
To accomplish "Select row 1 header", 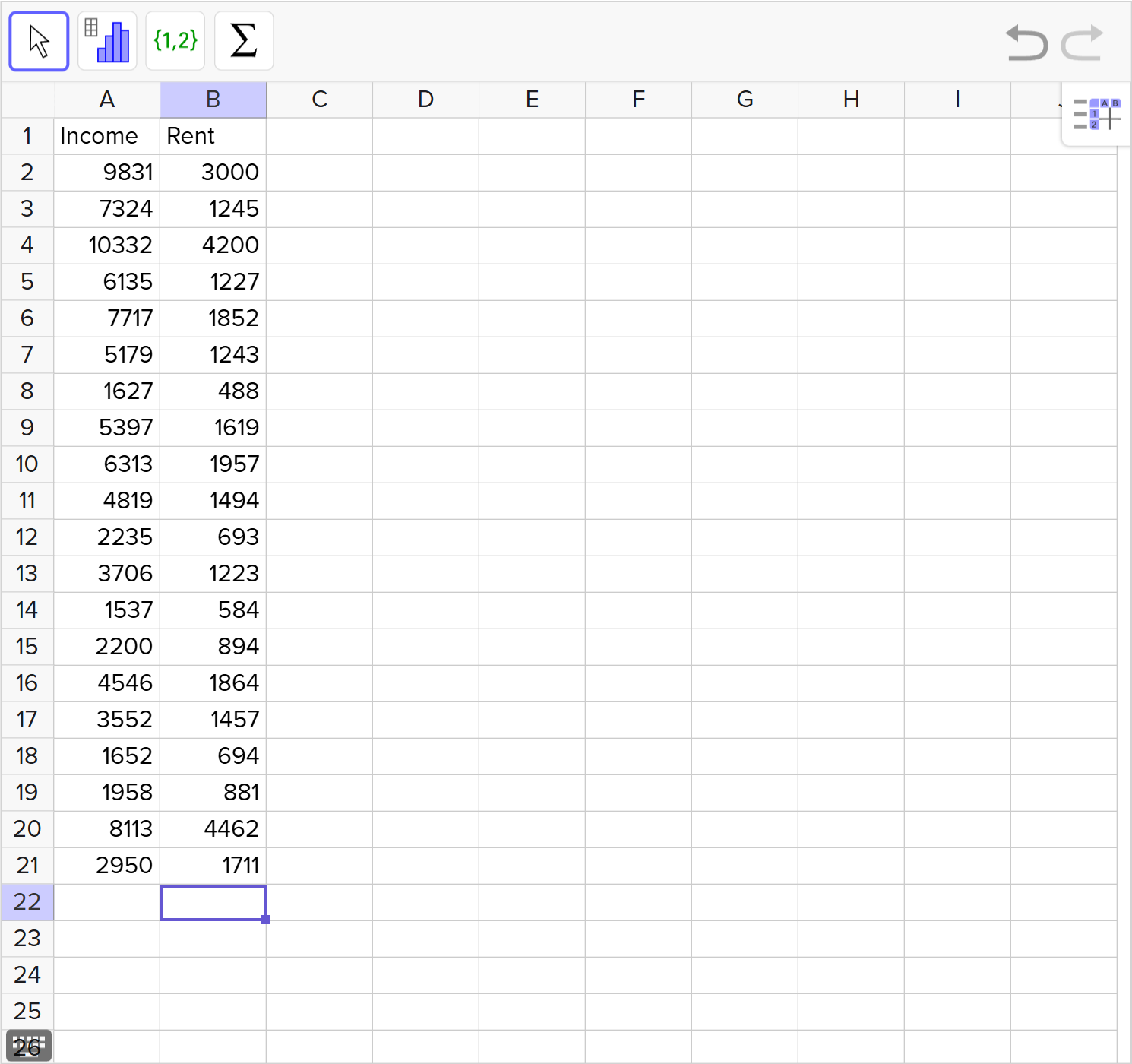I will click(x=27, y=136).
